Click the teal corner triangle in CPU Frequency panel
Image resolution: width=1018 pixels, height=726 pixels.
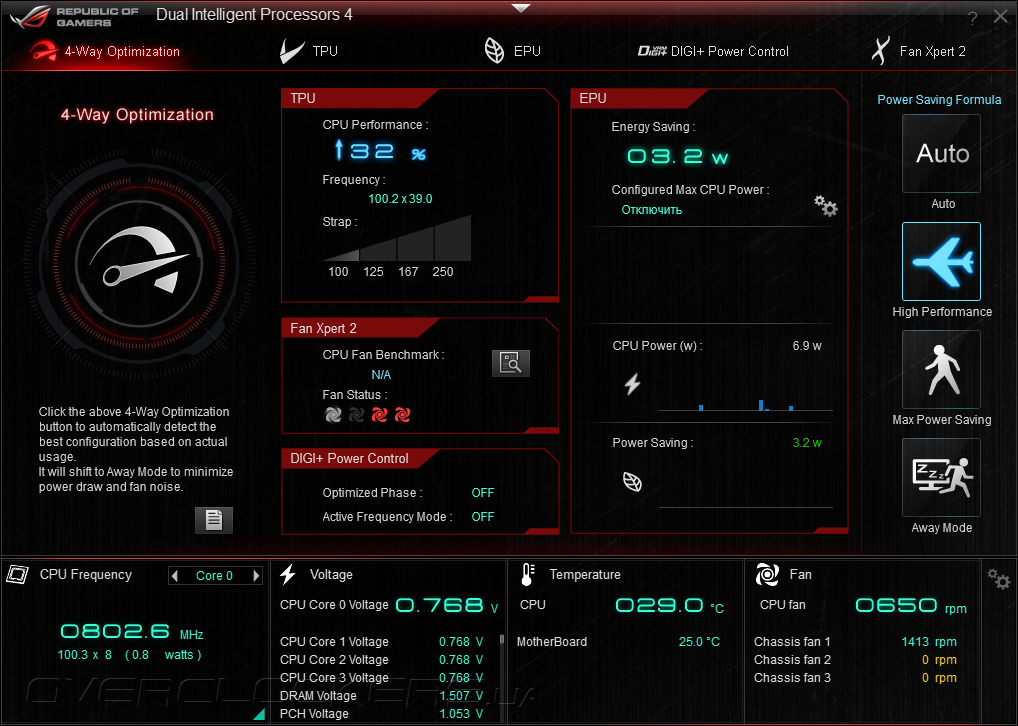(x=260, y=714)
